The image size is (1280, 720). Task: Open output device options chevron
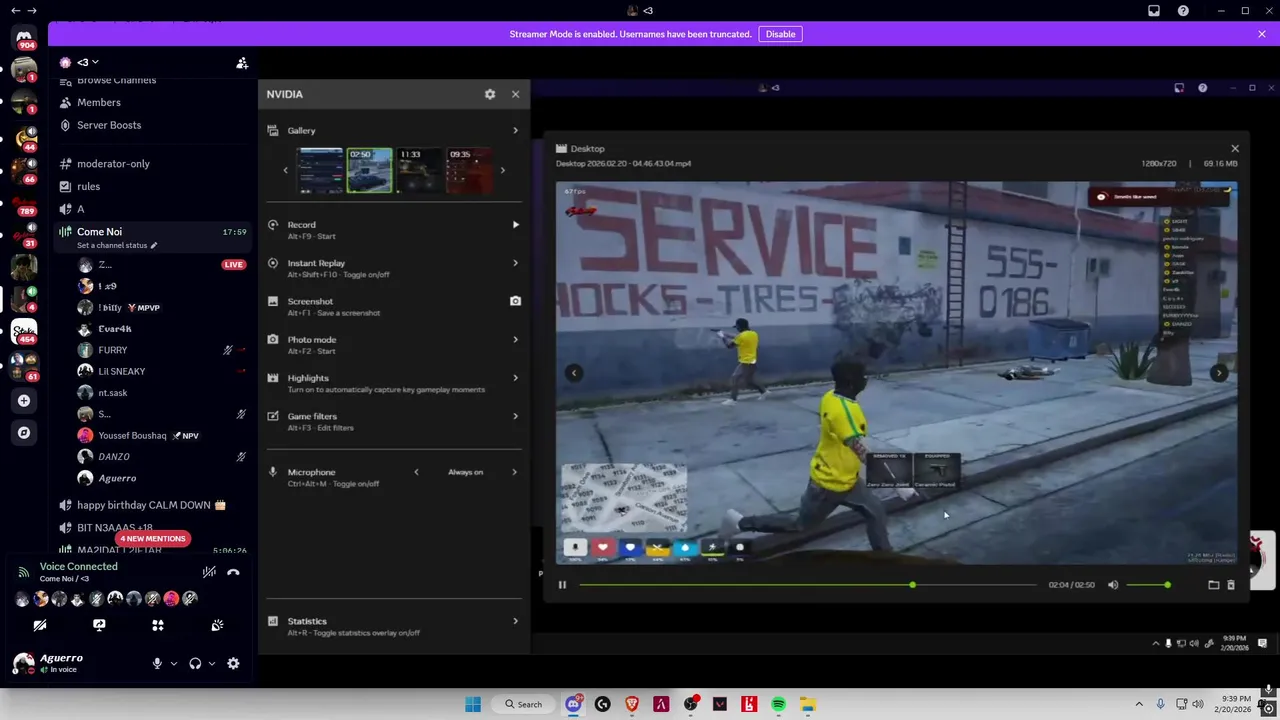click(x=212, y=663)
